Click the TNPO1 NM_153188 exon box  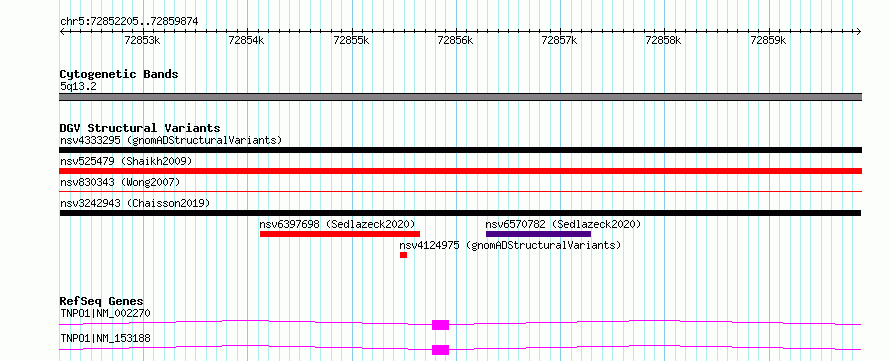[440, 350]
